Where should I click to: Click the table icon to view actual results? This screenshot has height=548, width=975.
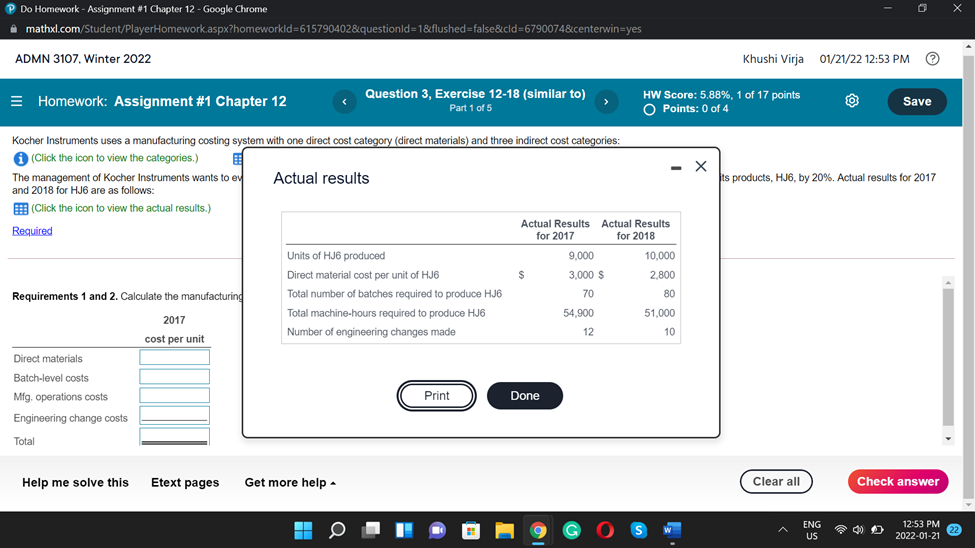tap(21, 209)
